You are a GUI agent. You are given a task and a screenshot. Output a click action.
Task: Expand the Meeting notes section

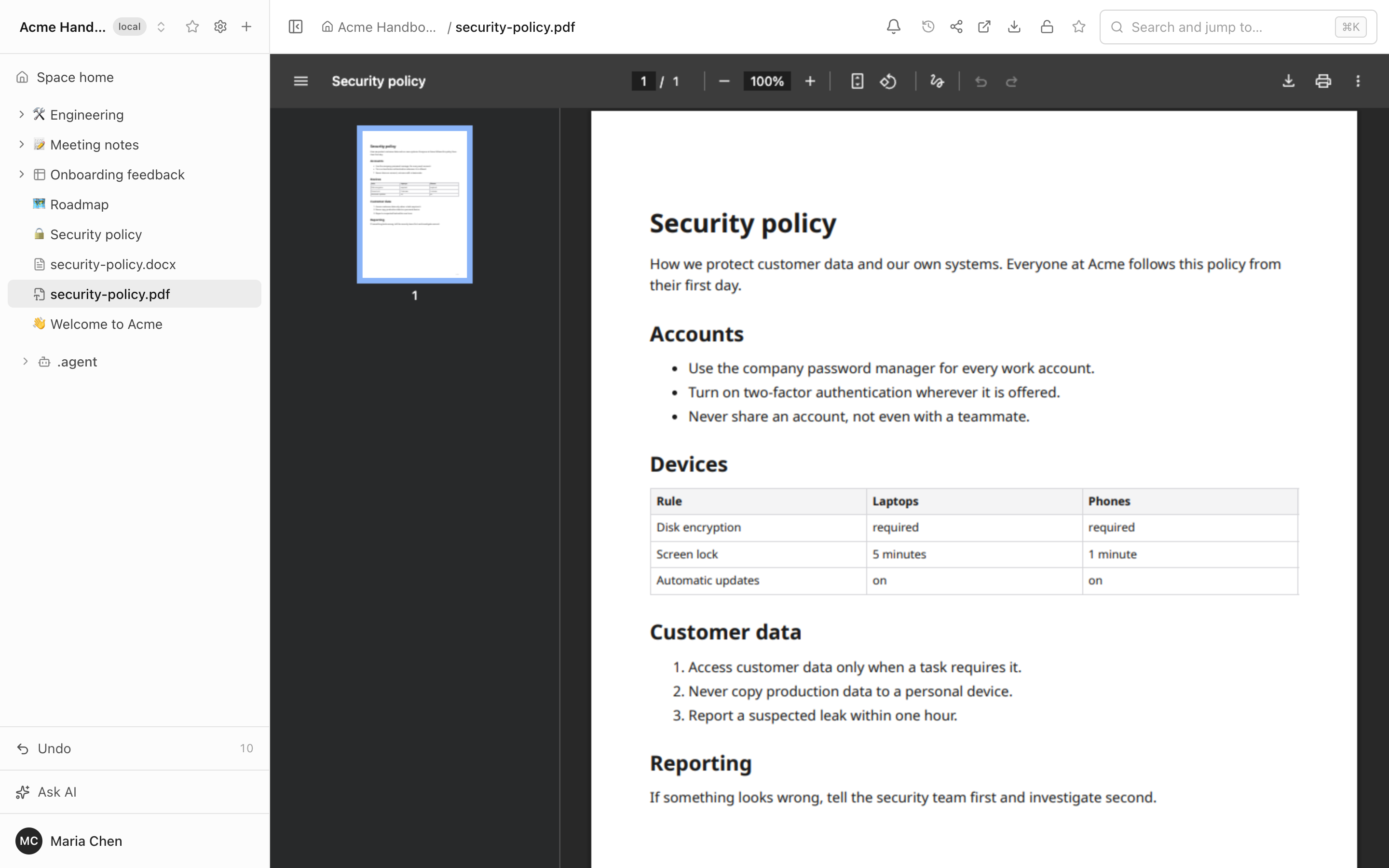pyautogui.click(x=21, y=144)
